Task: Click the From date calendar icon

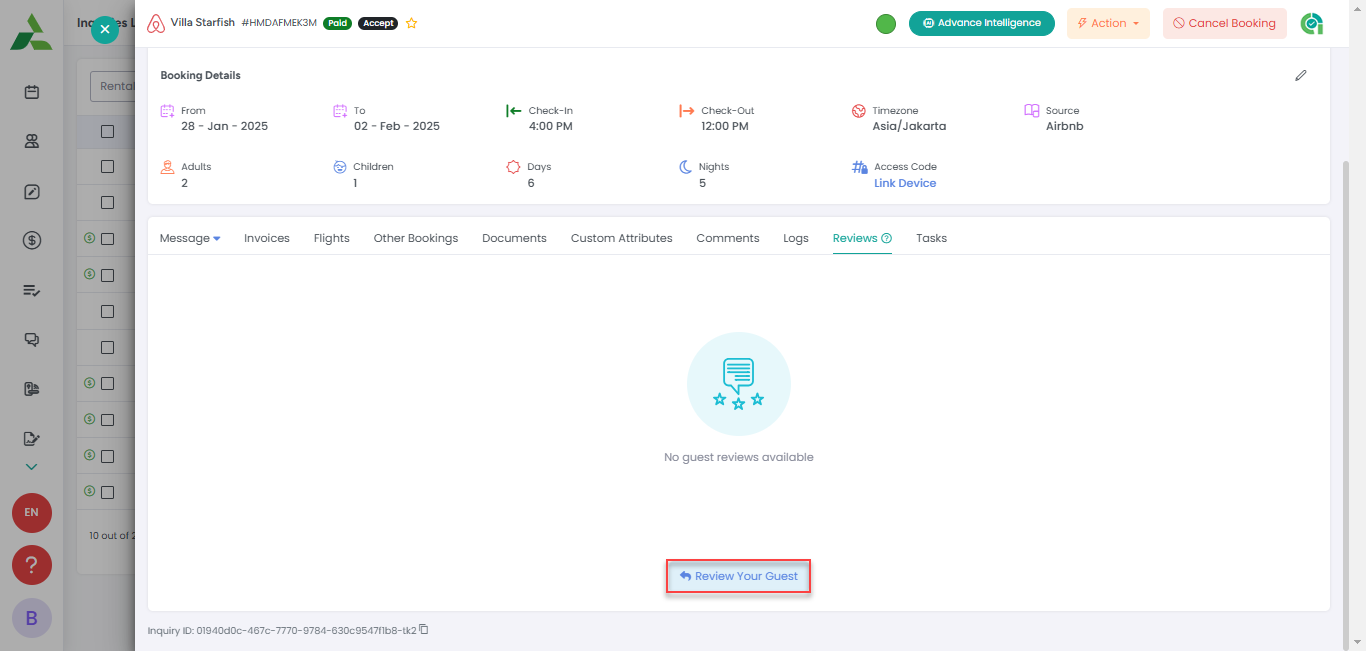Action: (167, 111)
